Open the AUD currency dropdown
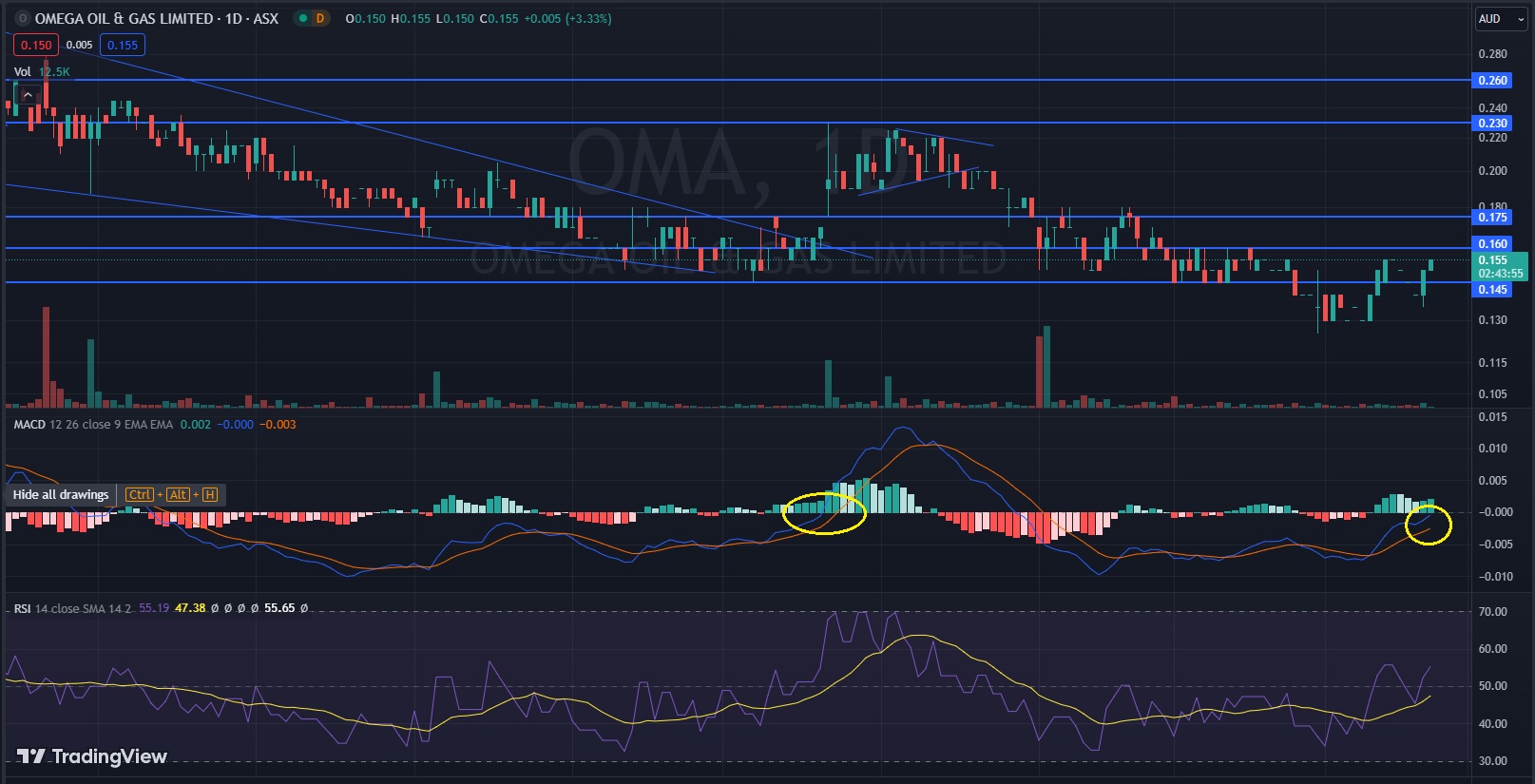This screenshot has height=784, width=1535. pos(1502,19)
